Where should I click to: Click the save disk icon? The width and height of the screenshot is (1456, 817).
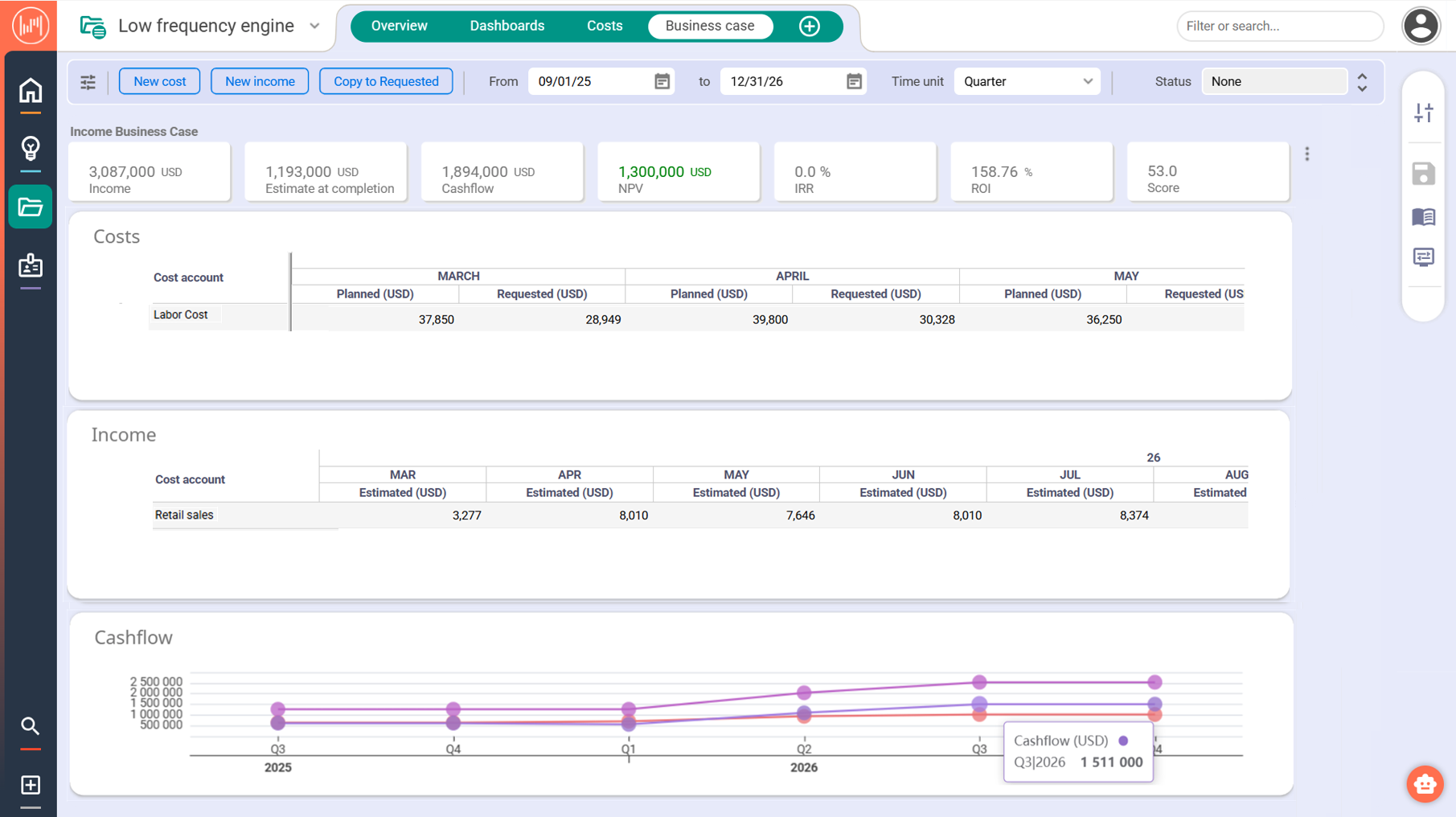pos(1423,174)
